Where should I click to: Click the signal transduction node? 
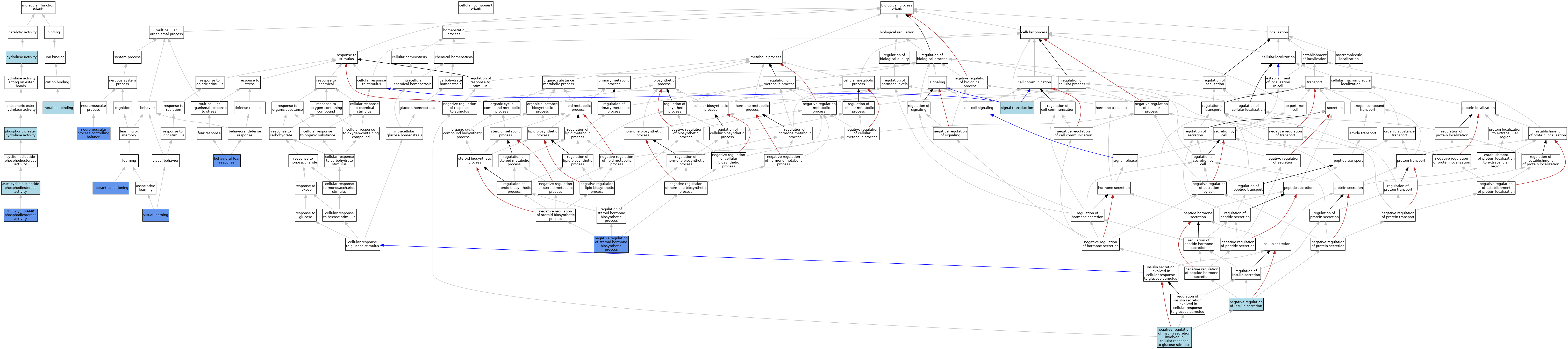(1016, 108)
